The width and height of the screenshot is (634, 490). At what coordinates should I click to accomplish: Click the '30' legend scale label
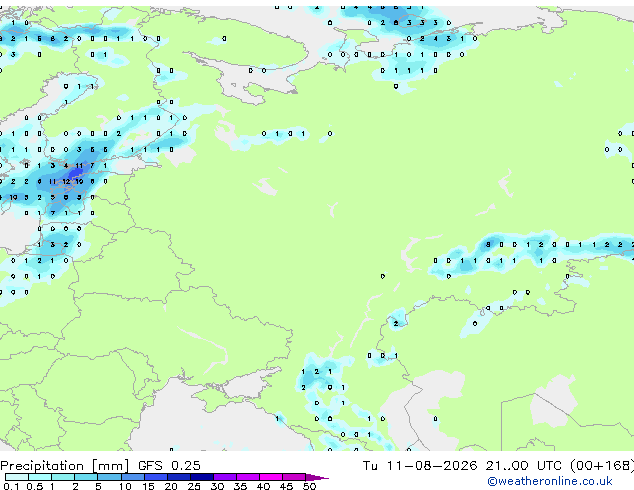217,486
